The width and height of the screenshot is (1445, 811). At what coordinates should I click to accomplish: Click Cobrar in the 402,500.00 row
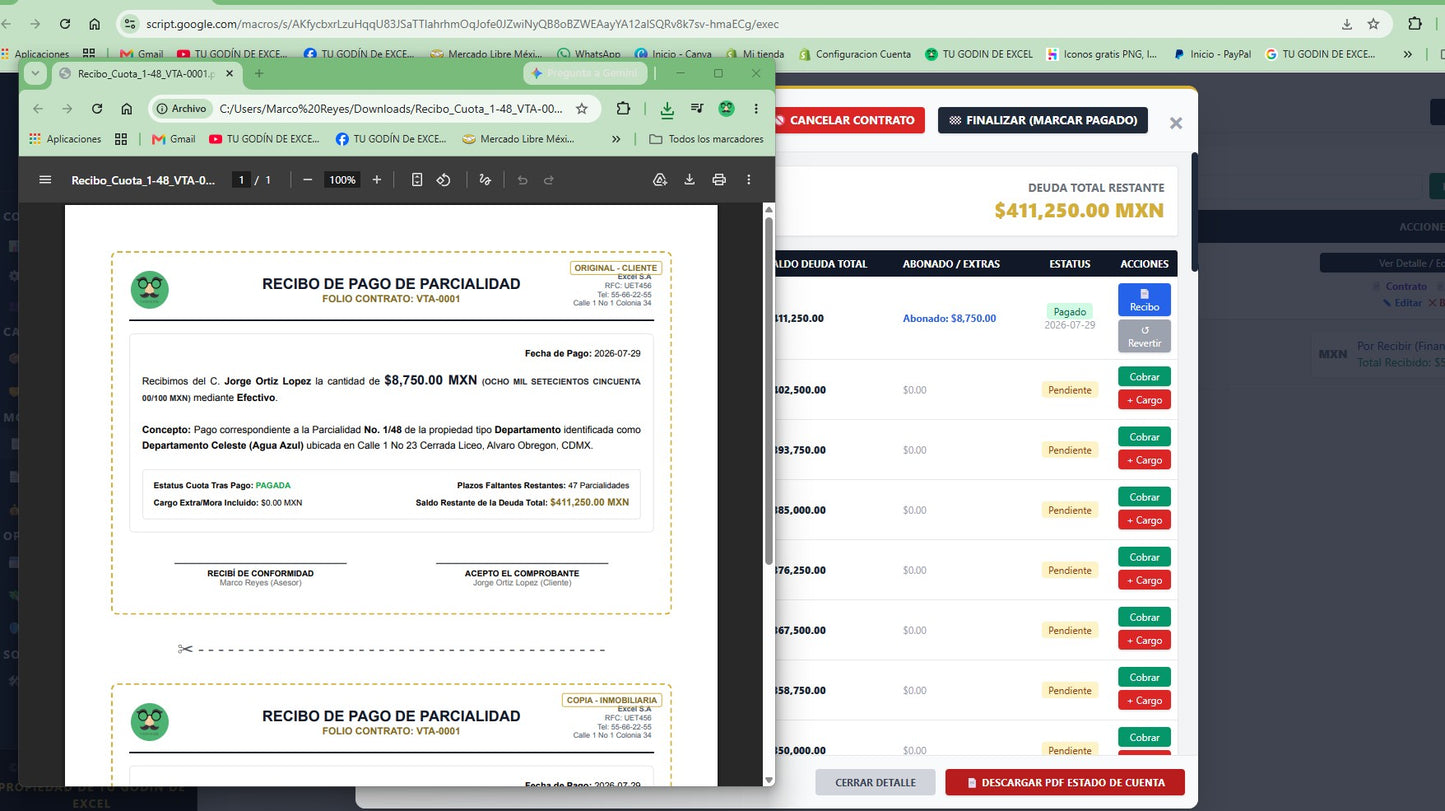[x=1144, y=377]
